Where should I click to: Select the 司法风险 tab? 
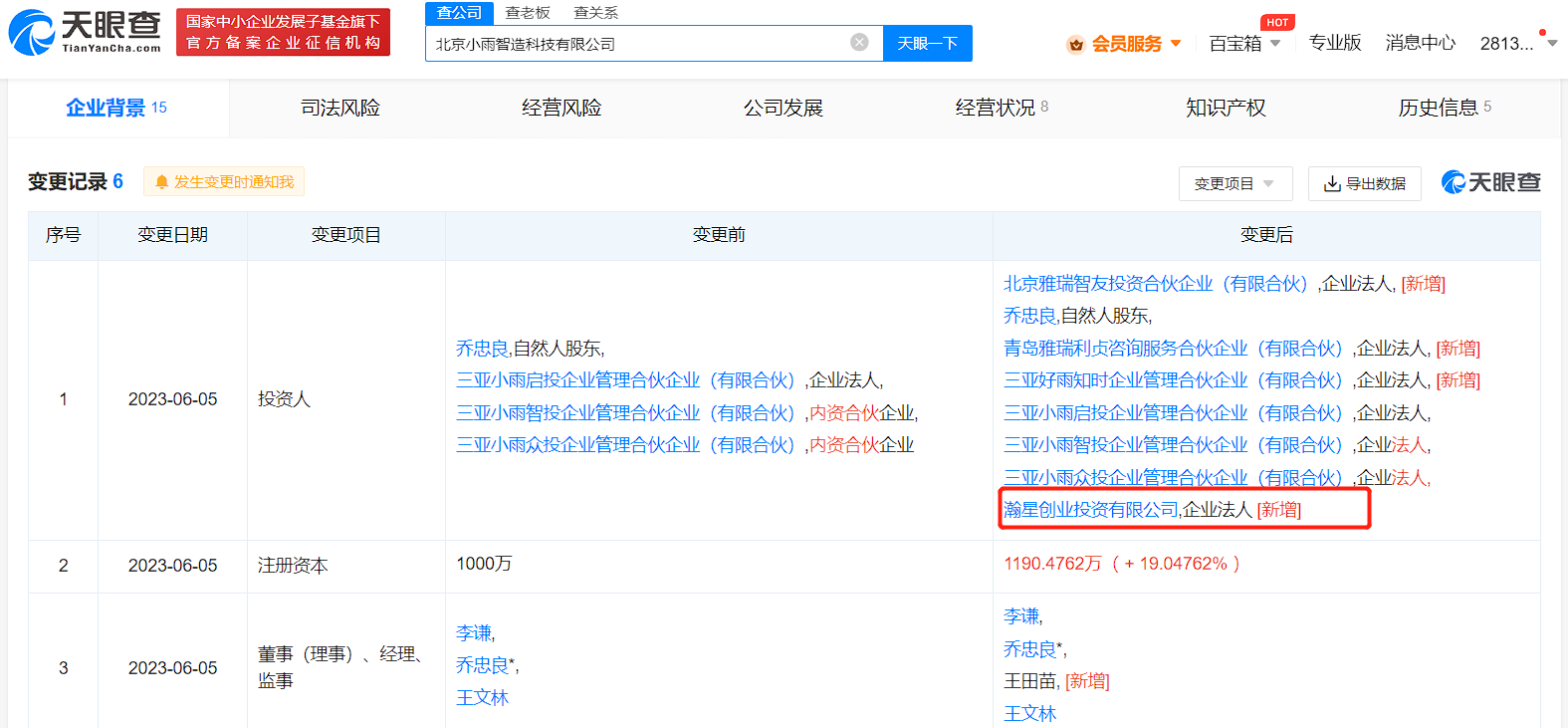340,108
